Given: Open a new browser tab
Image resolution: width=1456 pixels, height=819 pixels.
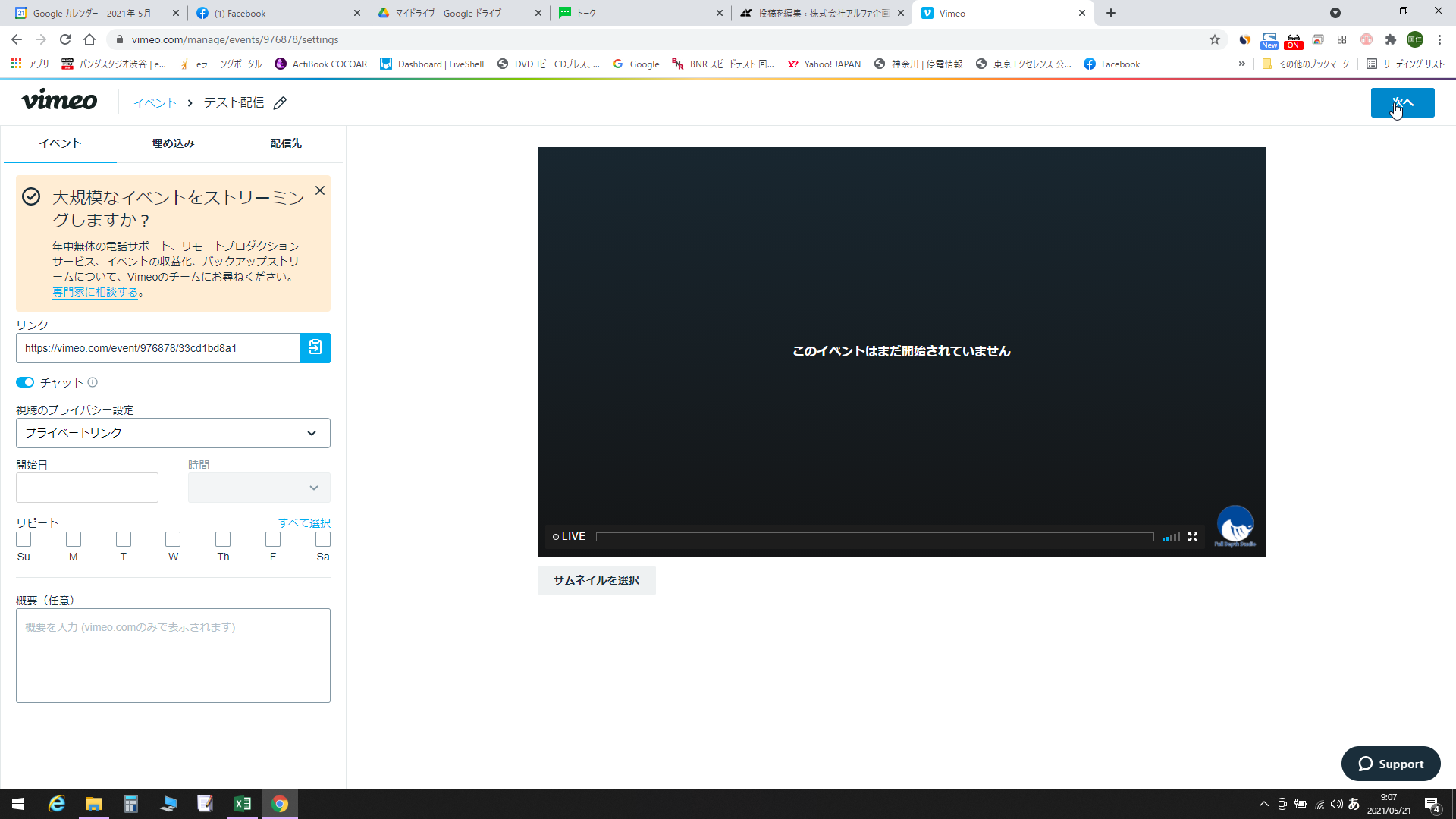Looking at the screenshot, I should tap(1111, 13).
